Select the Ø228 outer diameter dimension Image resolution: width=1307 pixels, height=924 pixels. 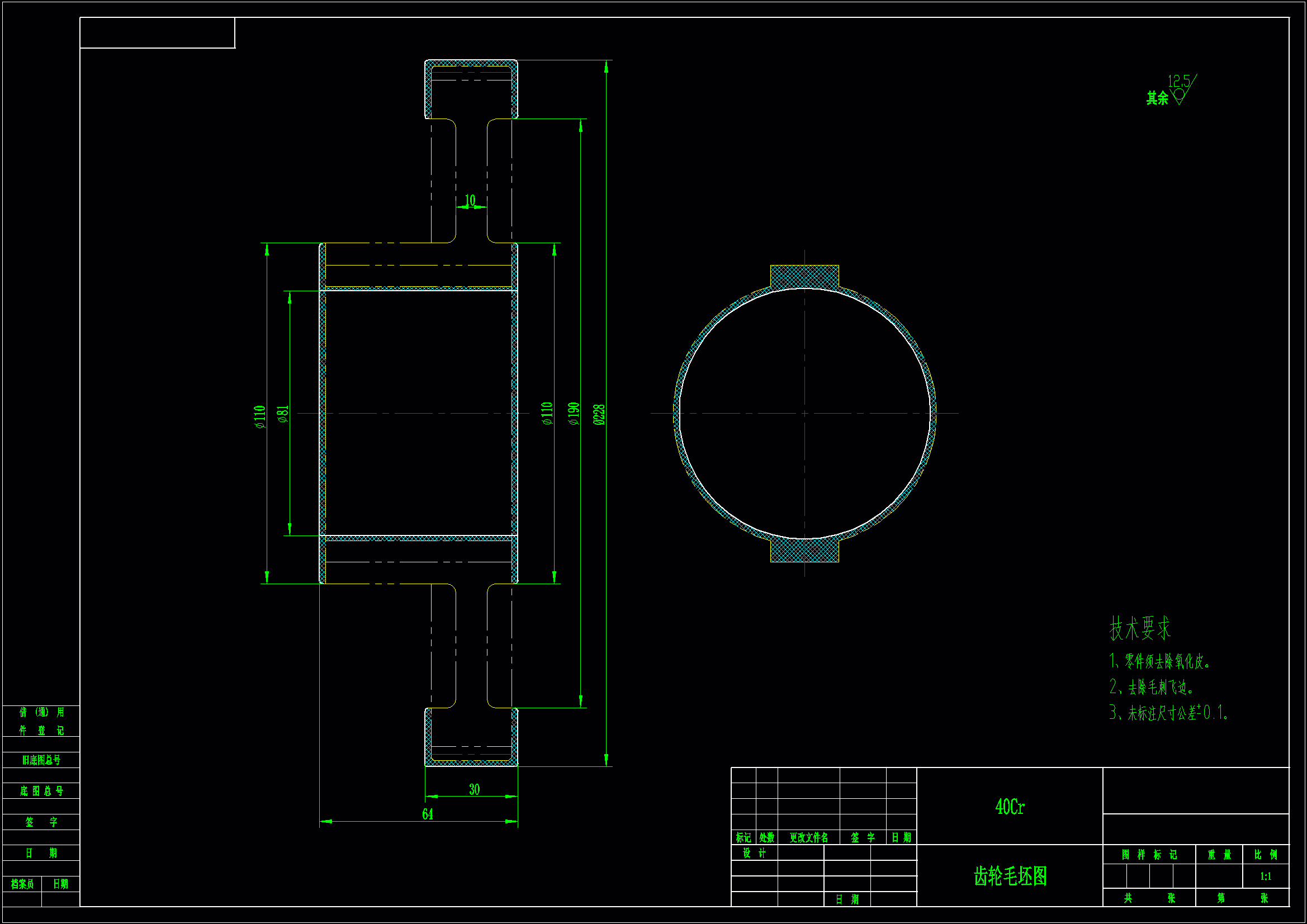(x=599, y=414)
